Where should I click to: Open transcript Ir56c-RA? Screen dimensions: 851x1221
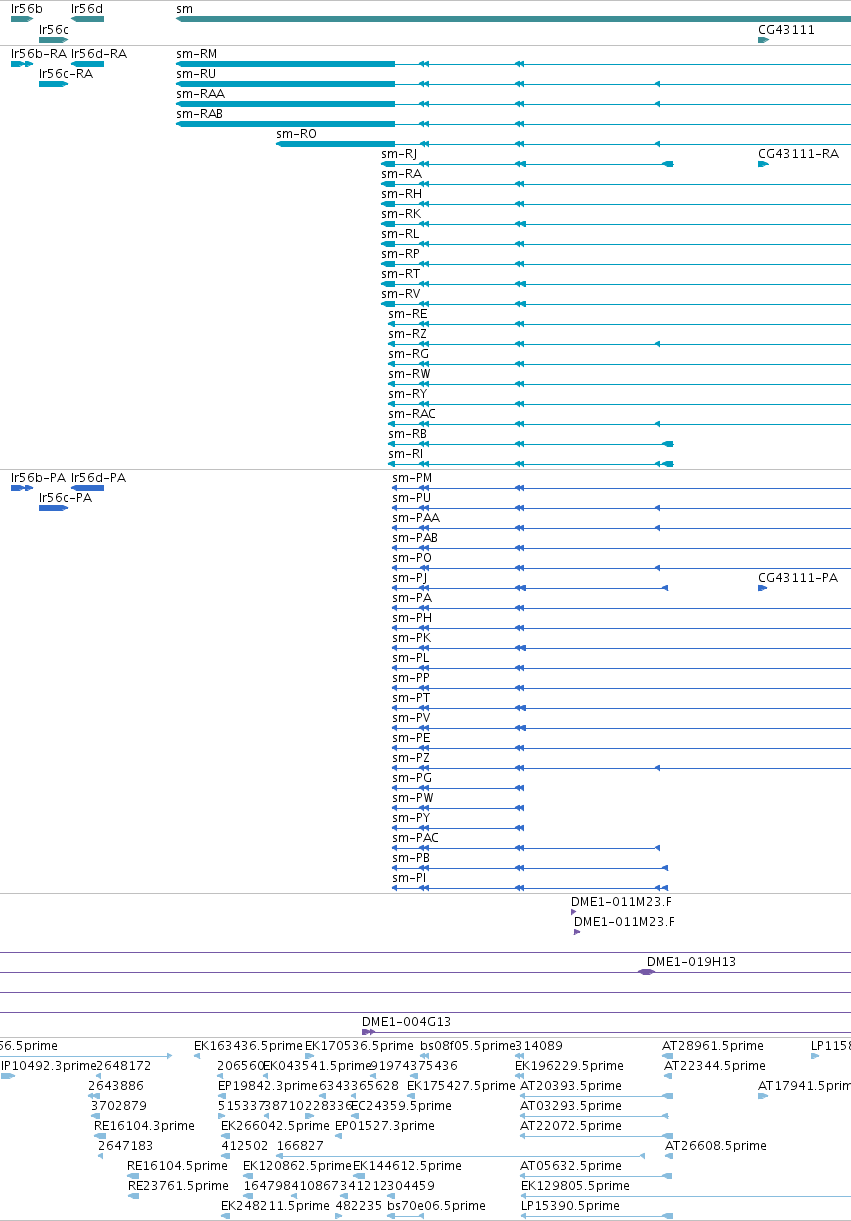[x=66, y=73]
